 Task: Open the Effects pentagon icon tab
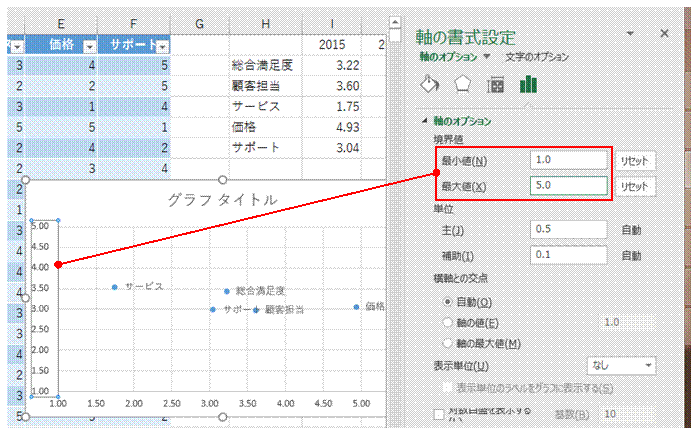pos(461,85)
